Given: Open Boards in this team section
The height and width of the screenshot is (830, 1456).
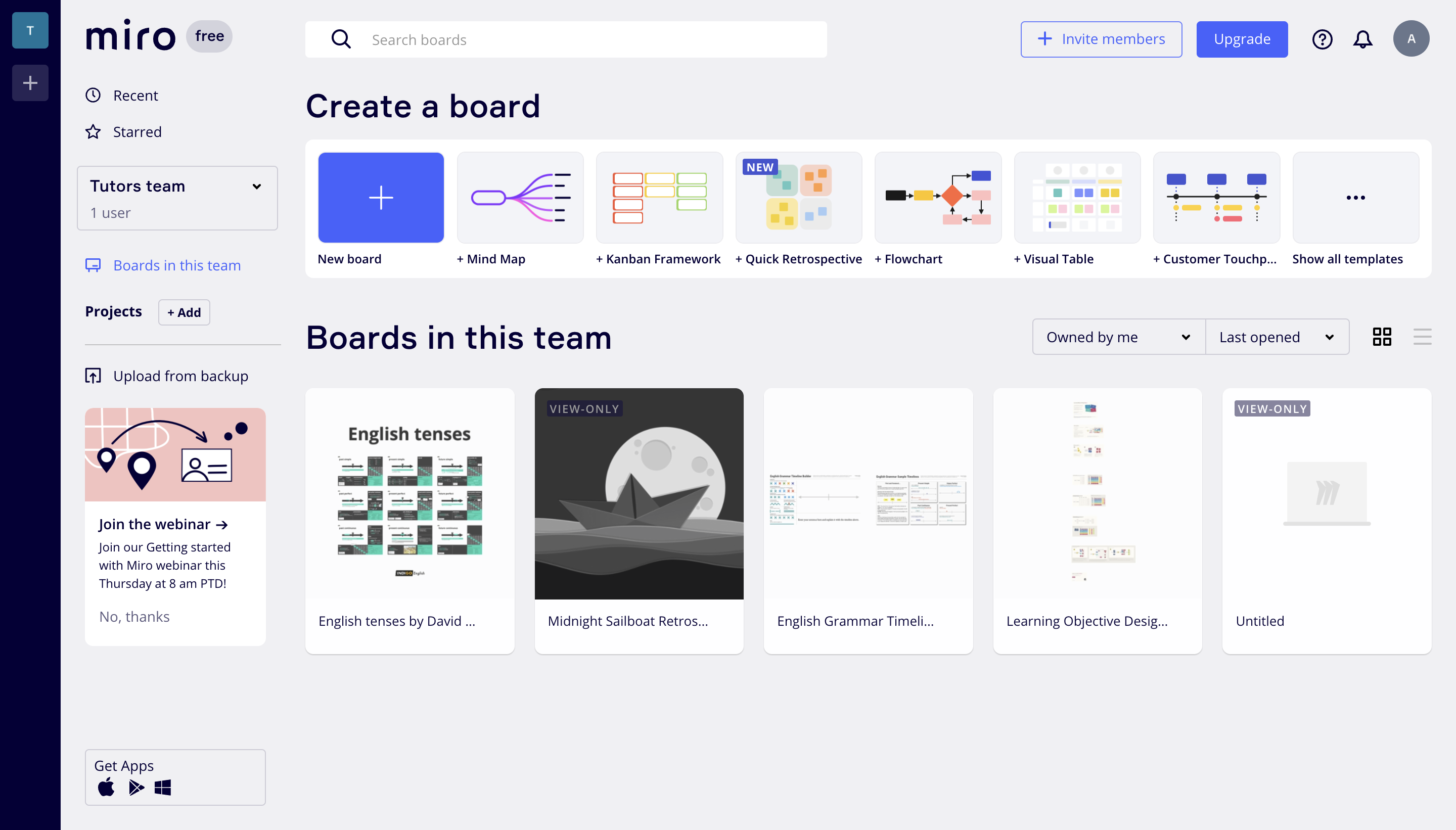Looking at the screenshot, I should pyautogui.click(x=177, y=265).
